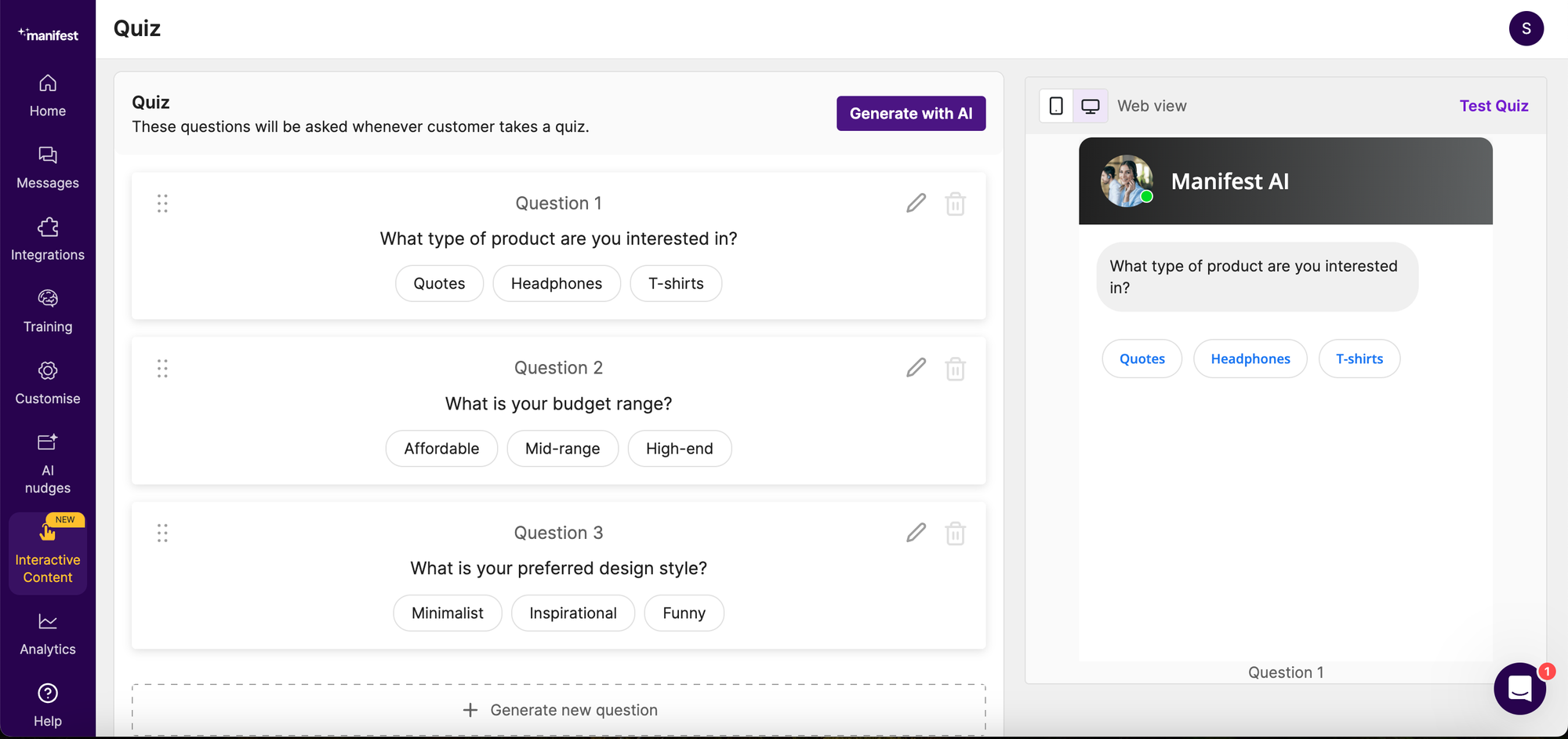Open the AI nudges section
Viewport: 1568px width, 739px height.
click(x=48, y=461)
